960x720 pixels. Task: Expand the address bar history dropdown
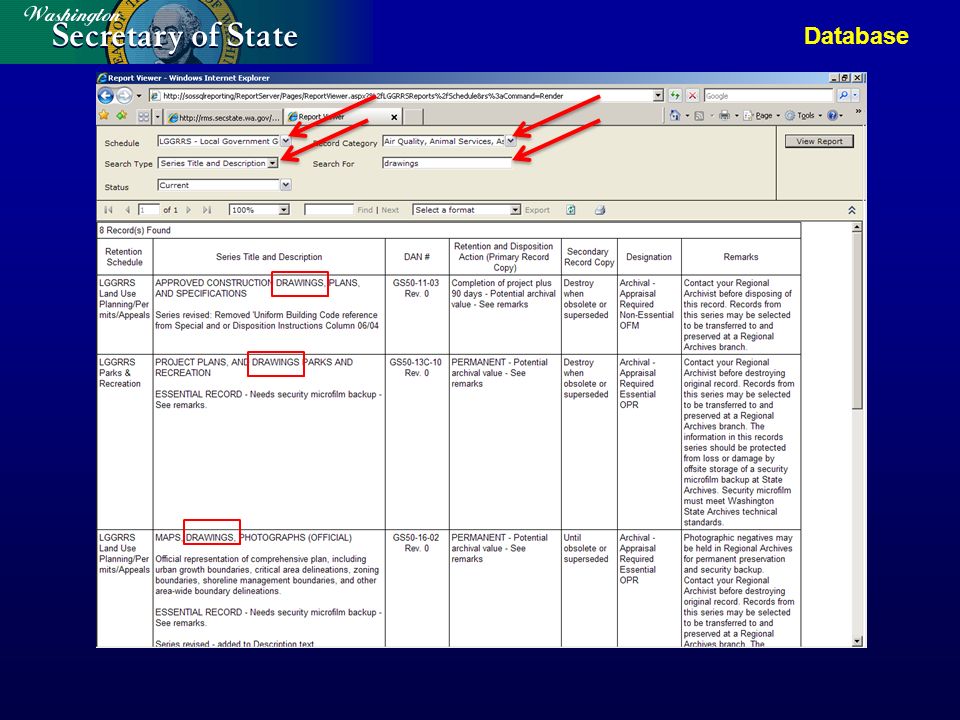click(658, 96)
